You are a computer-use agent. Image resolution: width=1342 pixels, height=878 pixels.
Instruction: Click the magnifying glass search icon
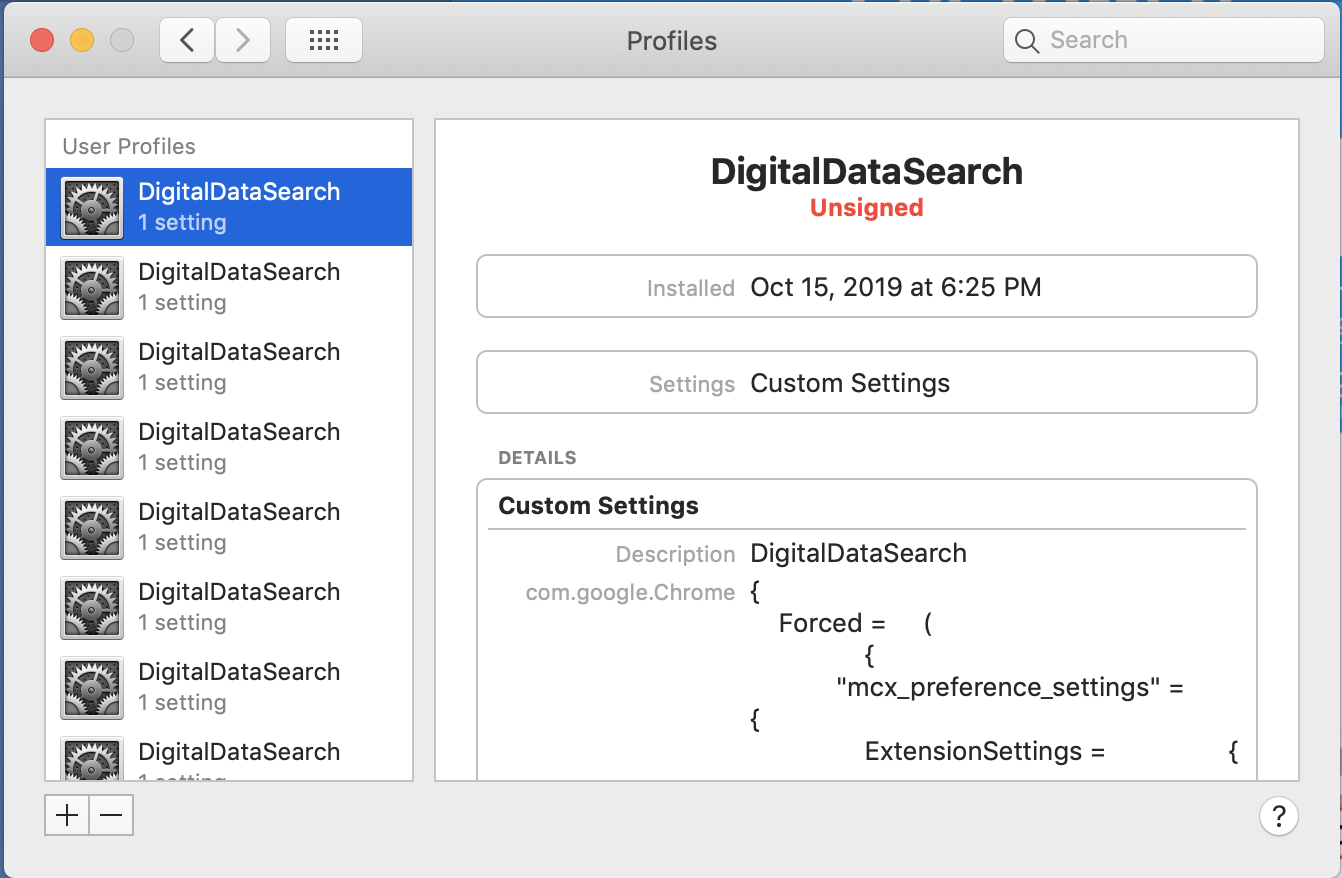click(x=1027, y=41)
